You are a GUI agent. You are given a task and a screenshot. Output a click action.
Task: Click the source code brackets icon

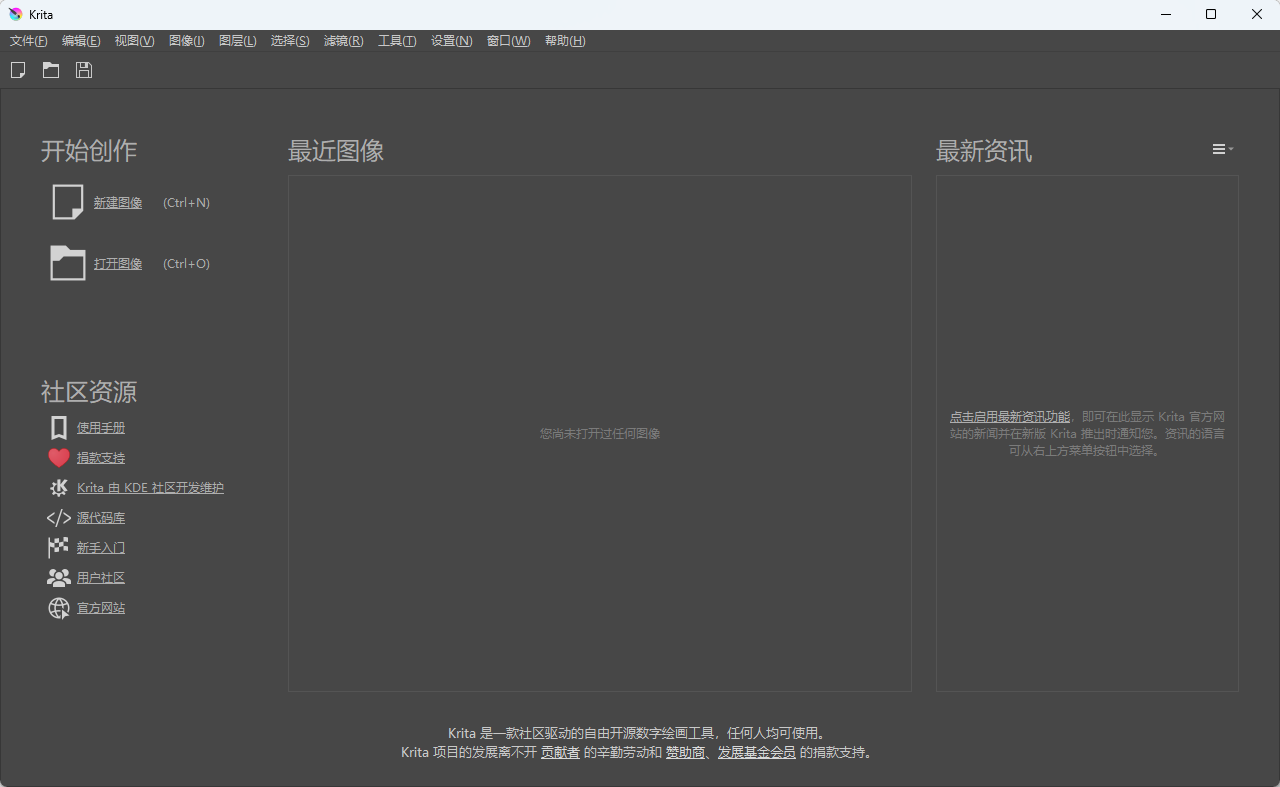pos(59,518)
